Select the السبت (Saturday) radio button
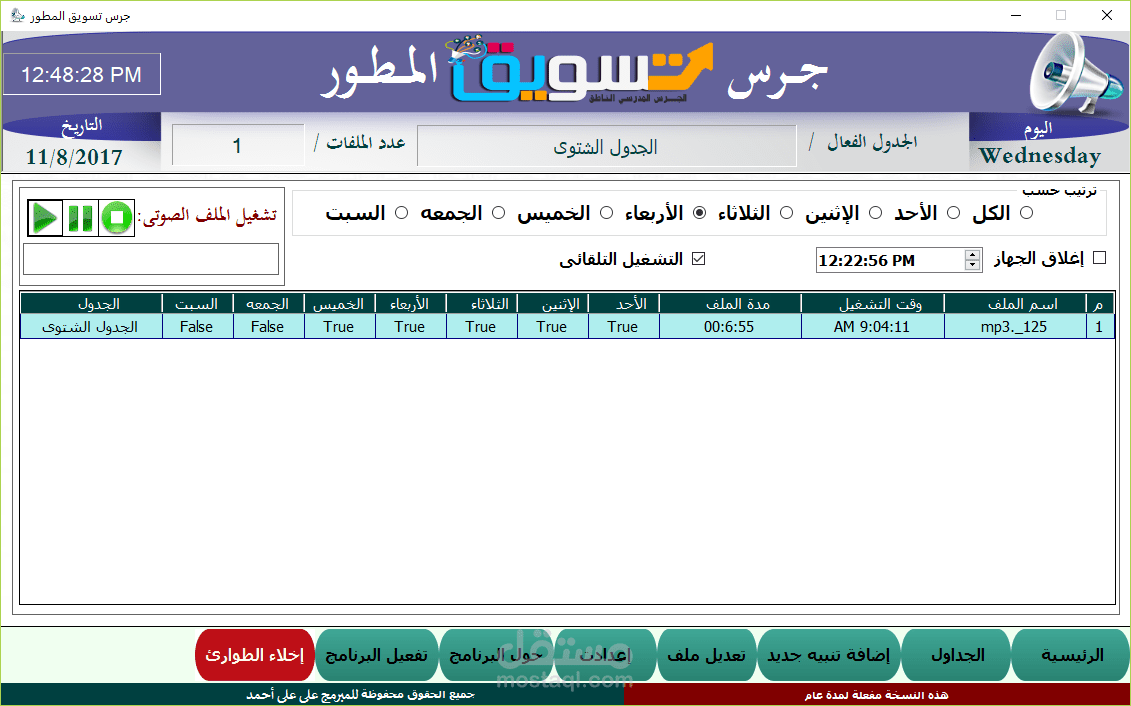1131x706 pixels. point(401,212)
